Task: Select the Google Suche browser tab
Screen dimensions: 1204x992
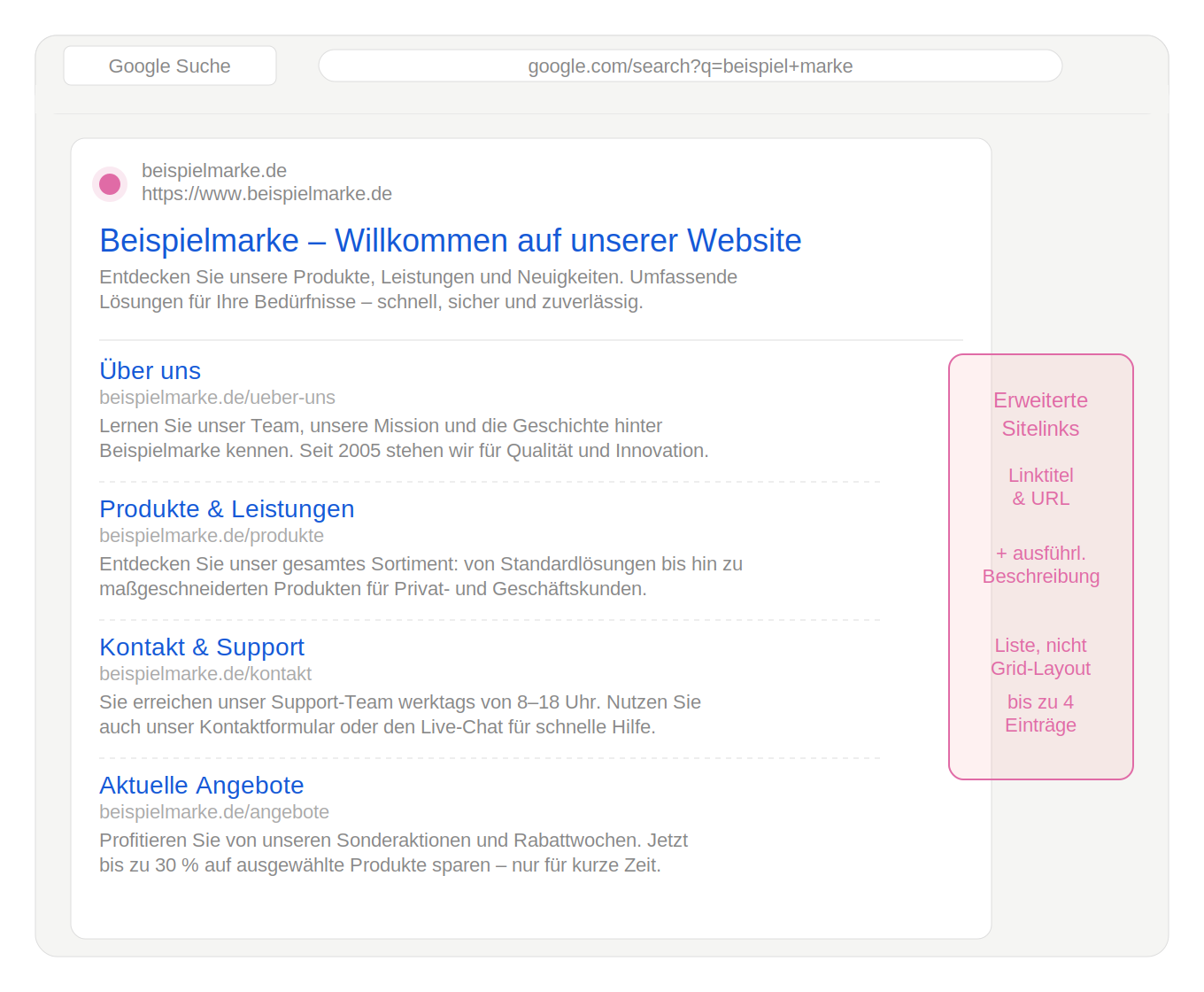Action: point(170,66)
